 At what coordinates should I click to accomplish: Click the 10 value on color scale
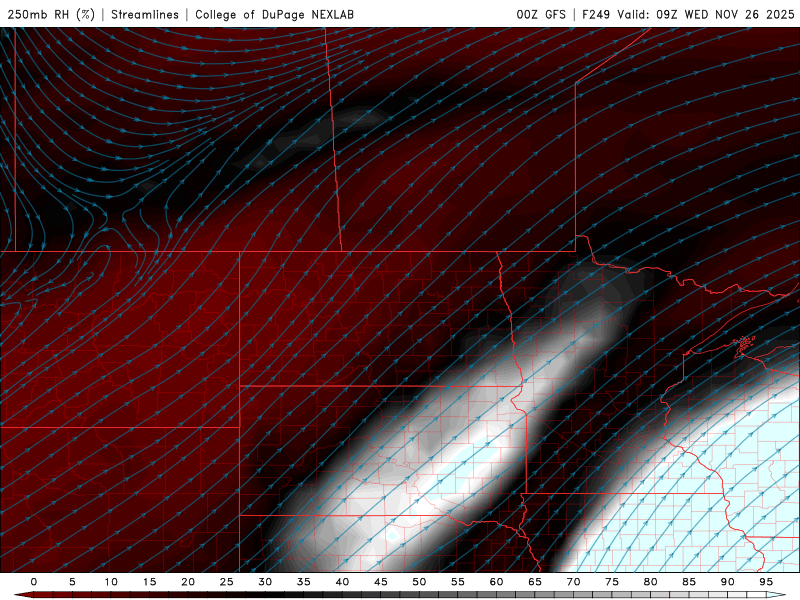tap(111, 582)
